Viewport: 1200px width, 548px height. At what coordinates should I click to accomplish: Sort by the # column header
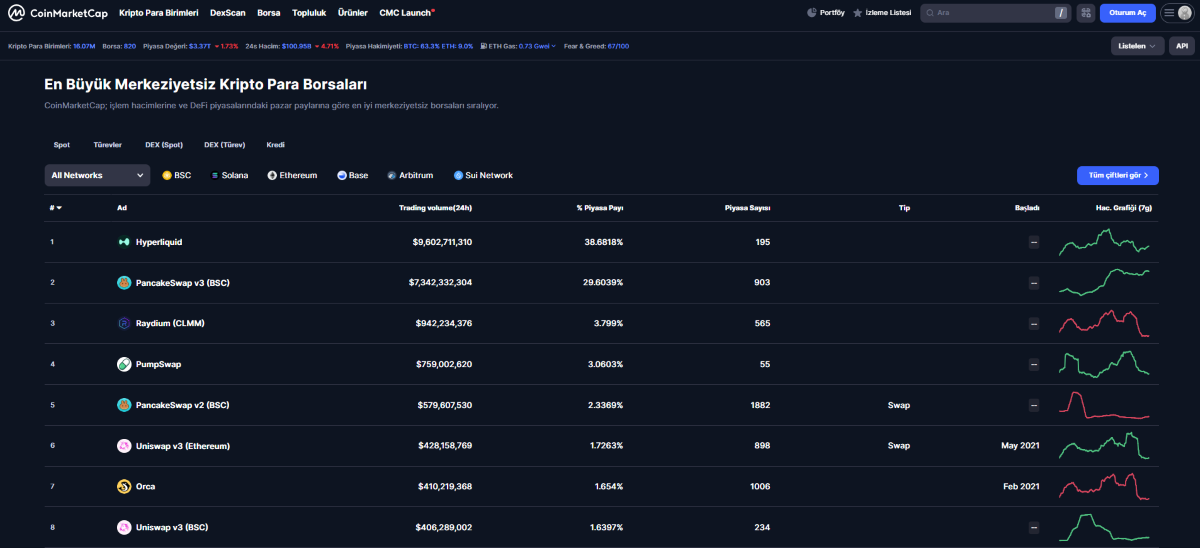(56, 208)
